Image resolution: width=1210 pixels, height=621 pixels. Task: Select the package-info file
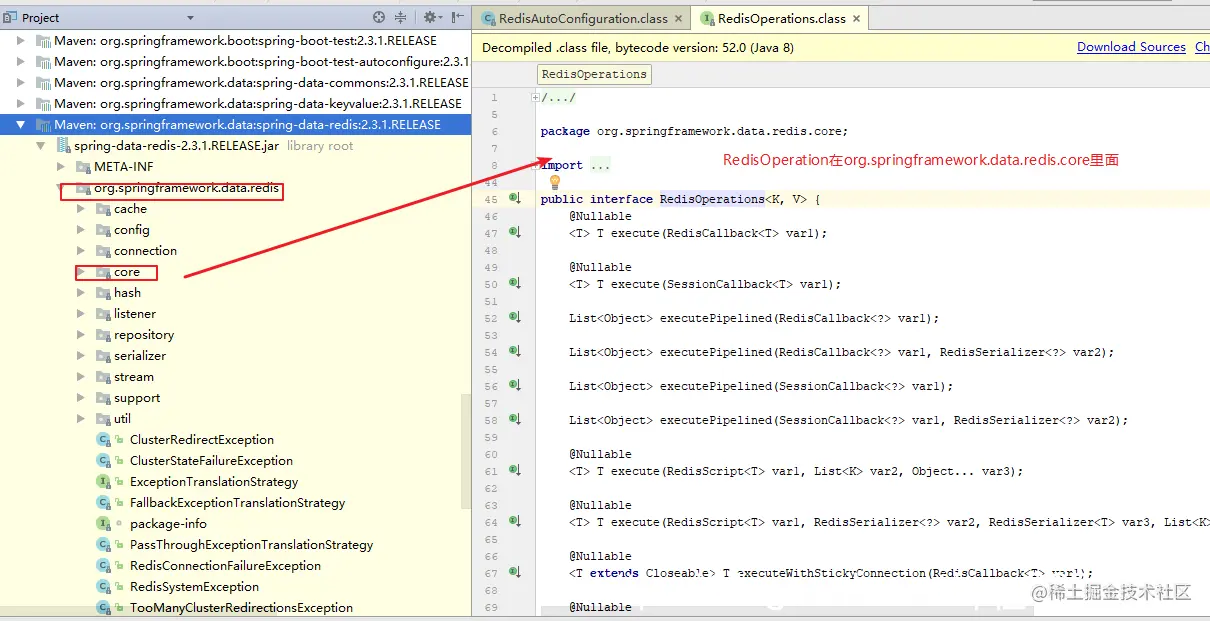coord(168,524)
